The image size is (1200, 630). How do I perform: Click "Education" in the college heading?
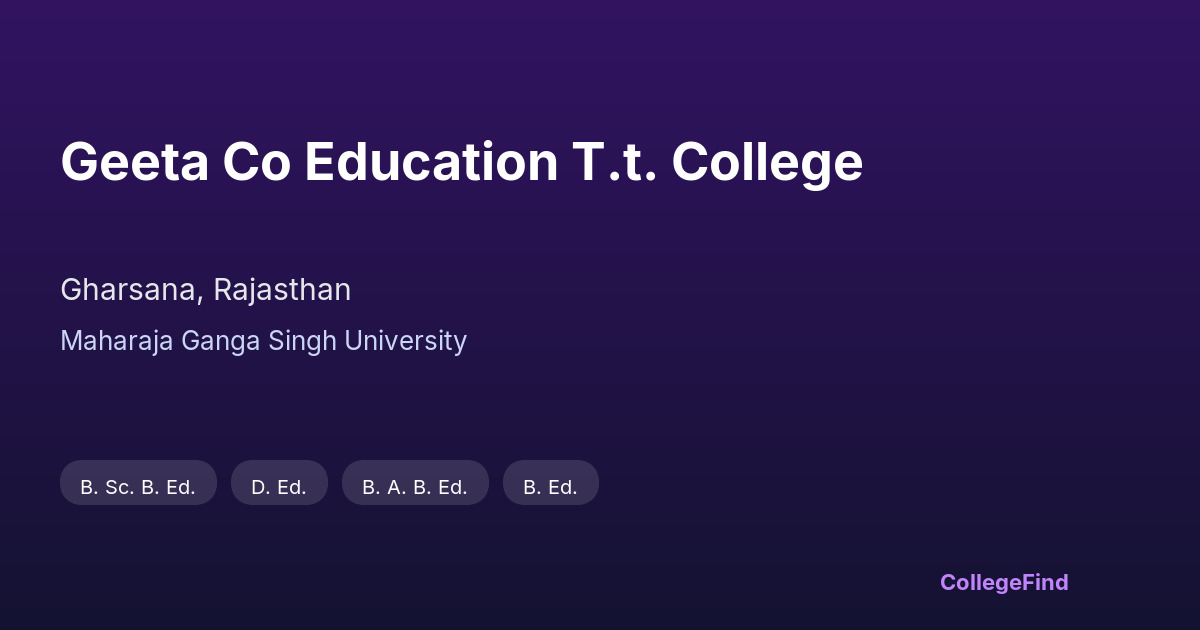pyautogui.click(x=431, y=162)
